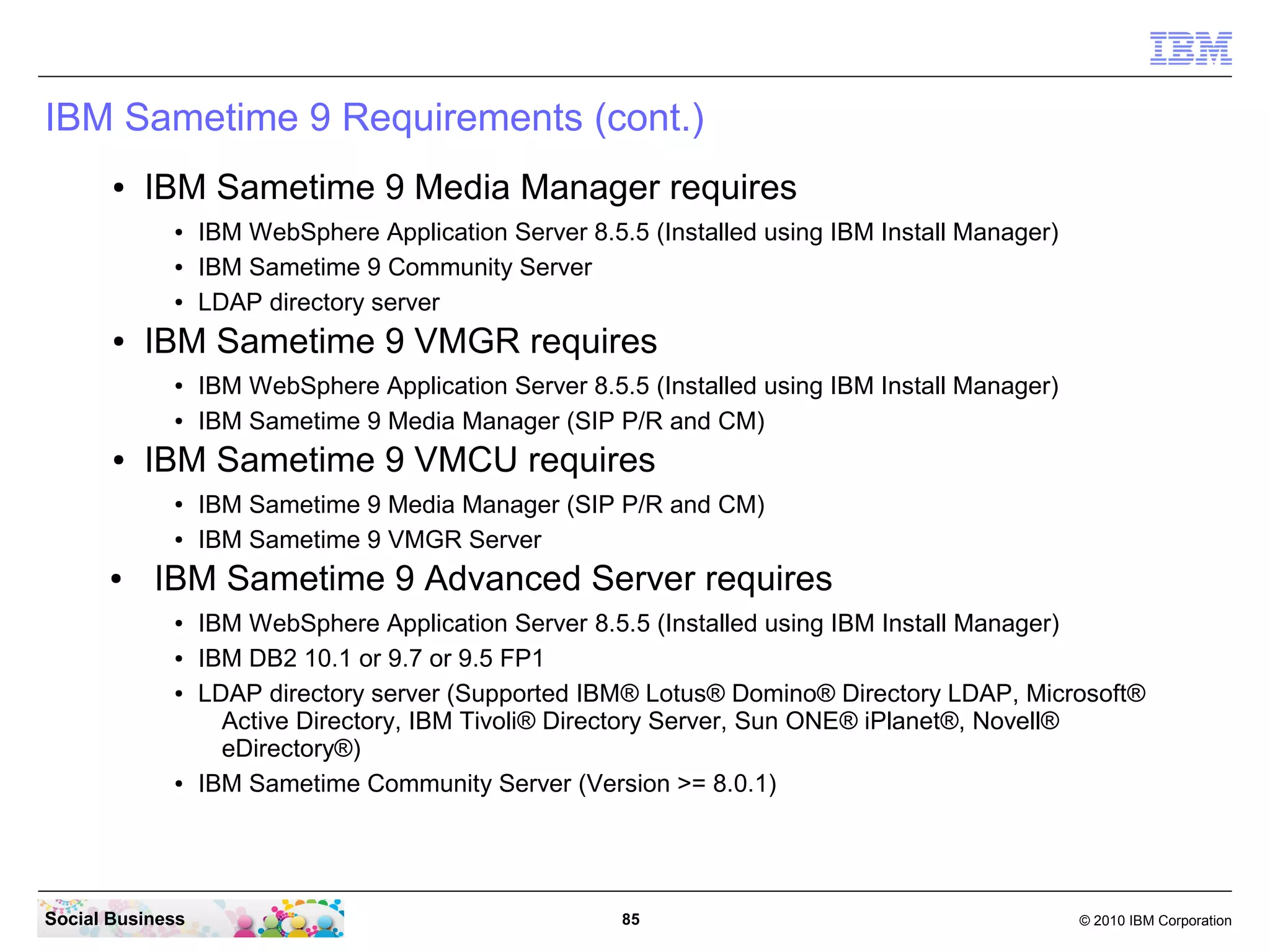Image resolution: width=1270 pixels, height=952 pixels.
Task: Click 'IBM DB2 10.1 or 9.7 or 9.5 FP1'
Action: pos(371,658)
